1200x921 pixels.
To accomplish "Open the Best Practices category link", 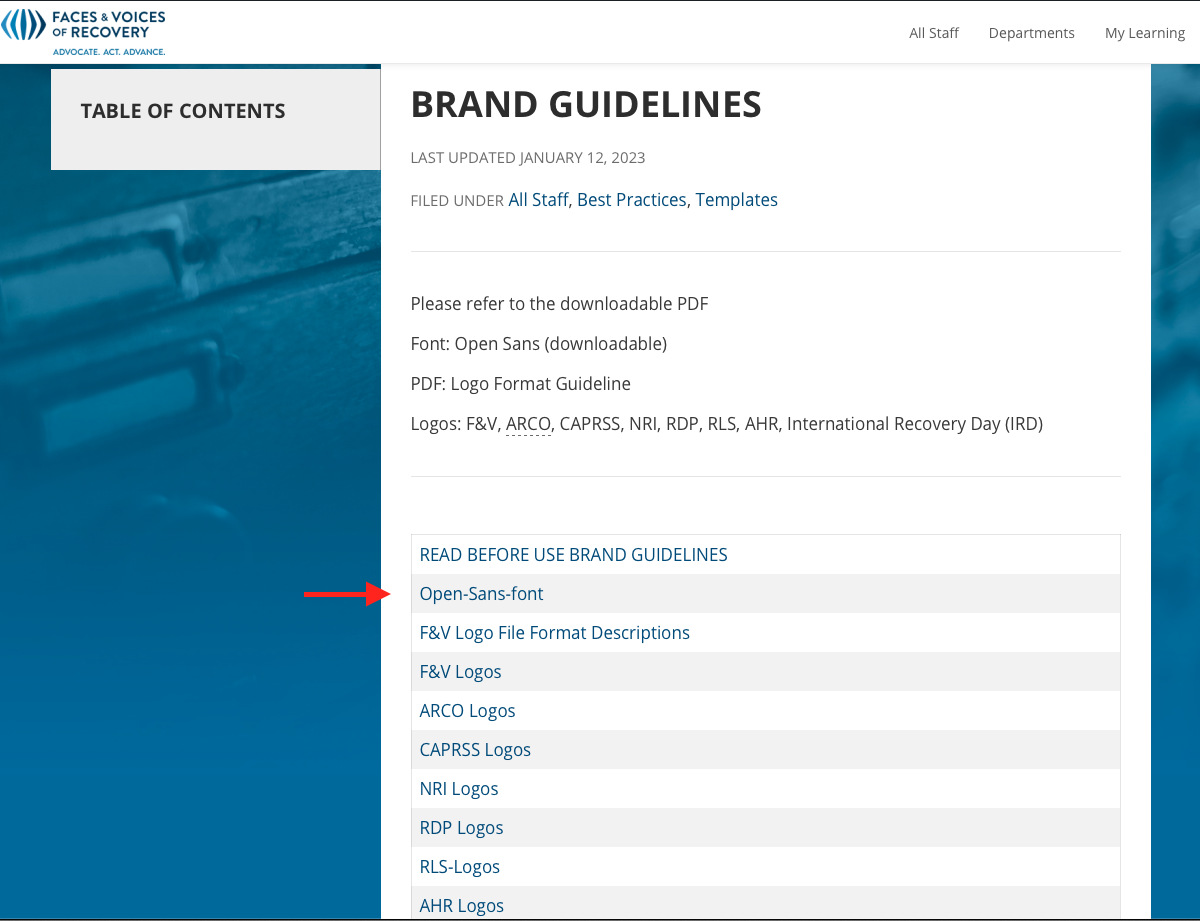I will click(x=631, y=200).
